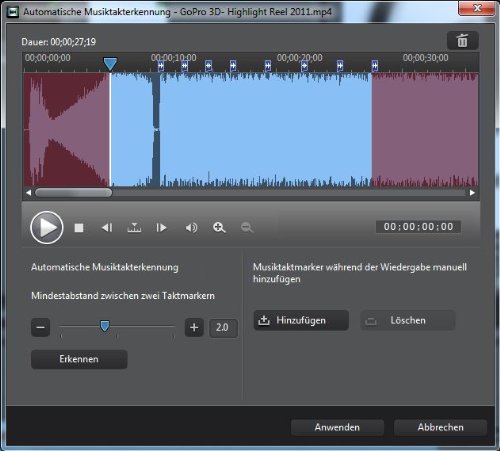Click the Taktmarker distance slider handle
The width and height of the screenshot is (500, 451).
click(105, 326)
